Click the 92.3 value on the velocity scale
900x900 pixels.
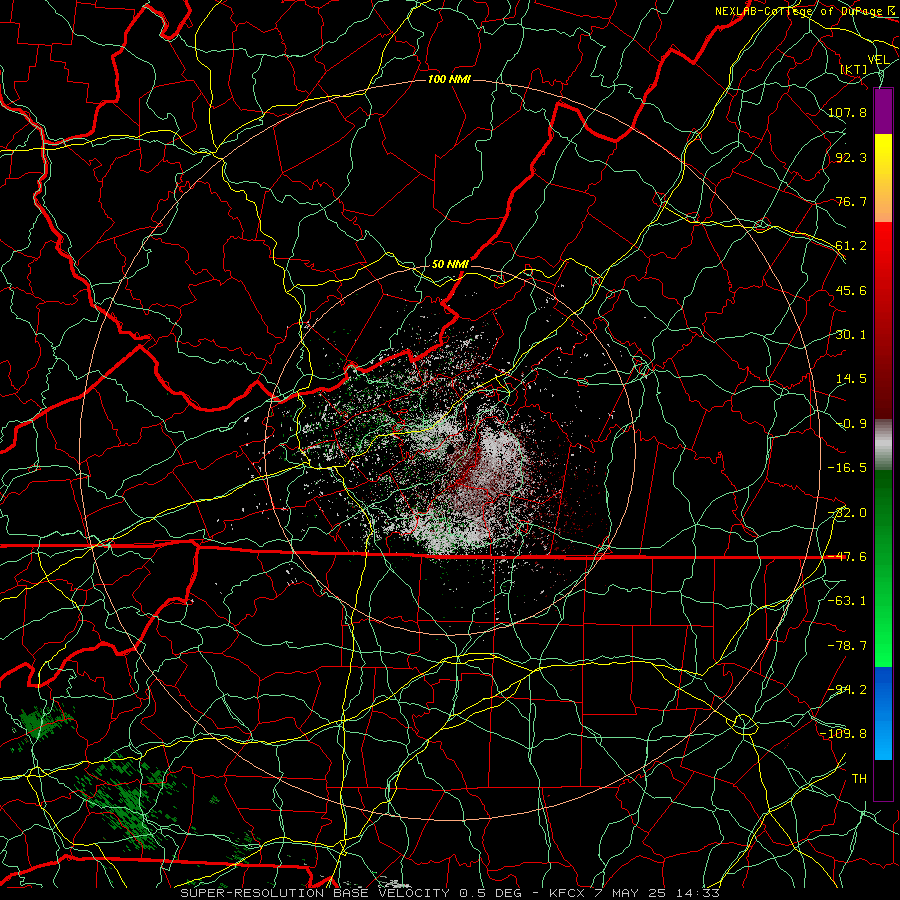(851, 157)
